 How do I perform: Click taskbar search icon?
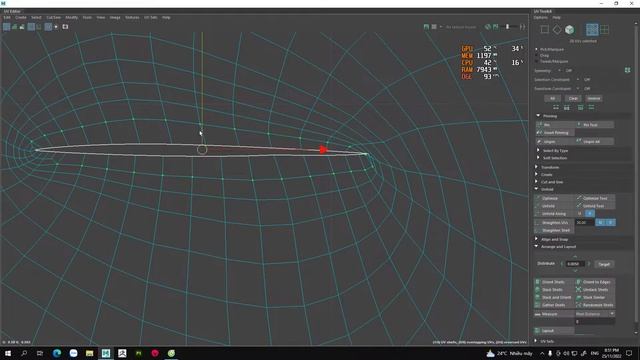24,353
